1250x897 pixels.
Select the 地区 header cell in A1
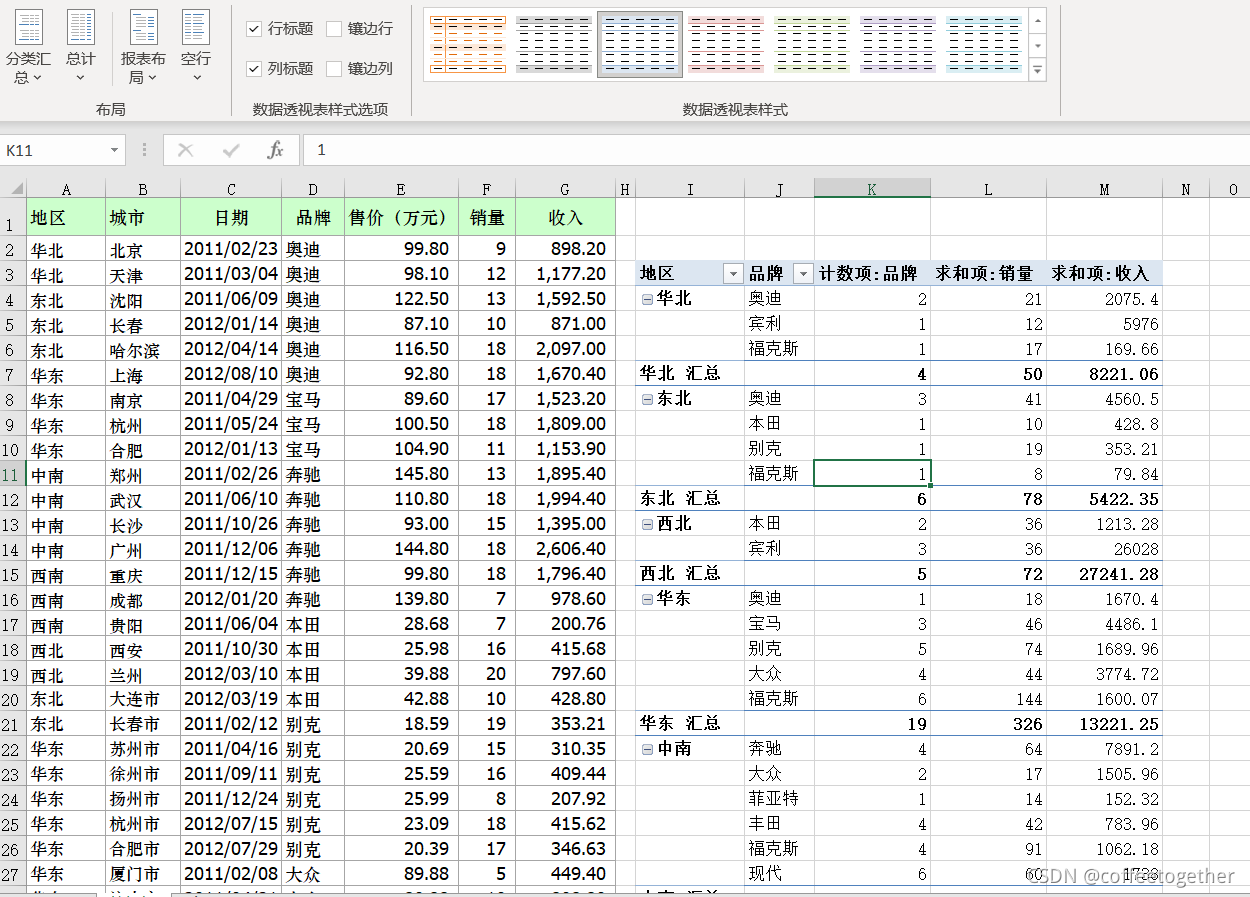click(66, 217)
